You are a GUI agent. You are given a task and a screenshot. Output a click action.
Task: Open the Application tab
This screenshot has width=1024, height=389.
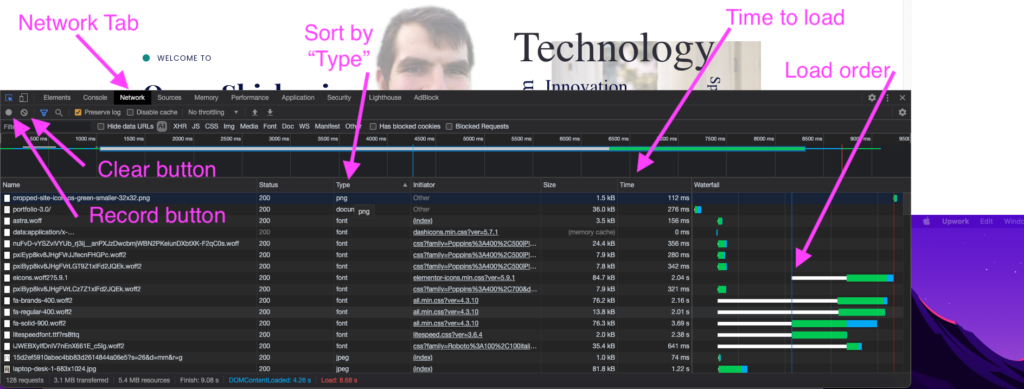tap(298, 98)
